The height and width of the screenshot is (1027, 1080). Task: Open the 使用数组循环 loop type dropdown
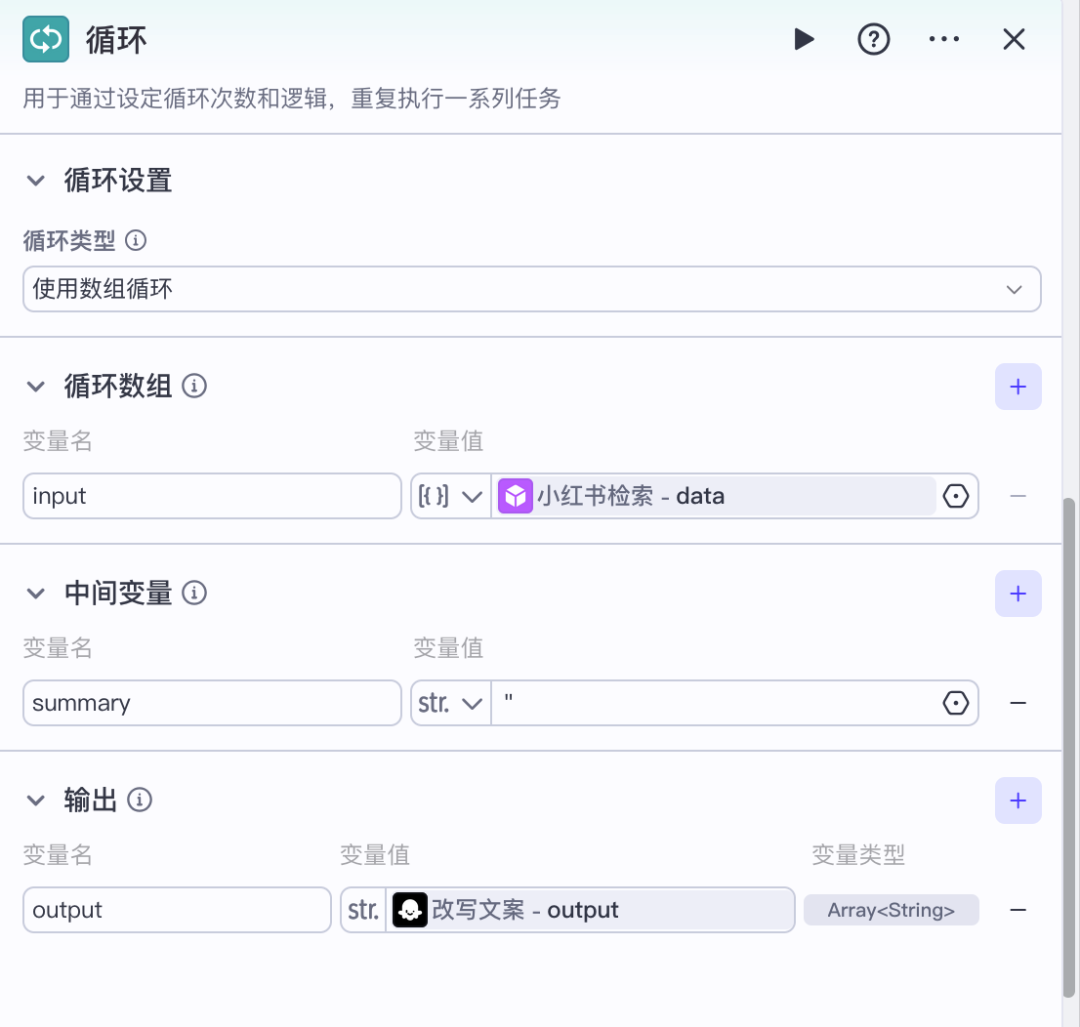531,289
